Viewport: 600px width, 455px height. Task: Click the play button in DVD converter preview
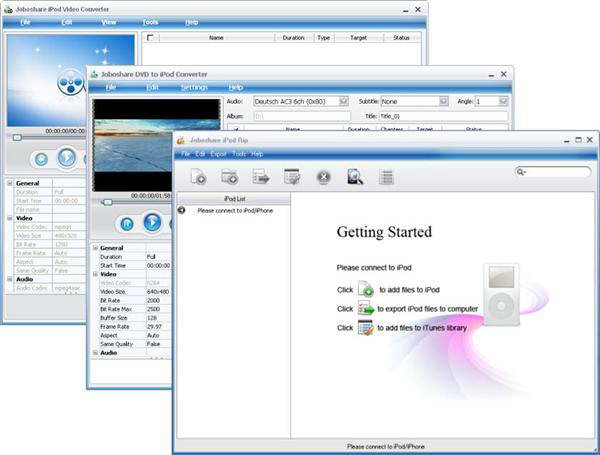click(x=152, y=222)
